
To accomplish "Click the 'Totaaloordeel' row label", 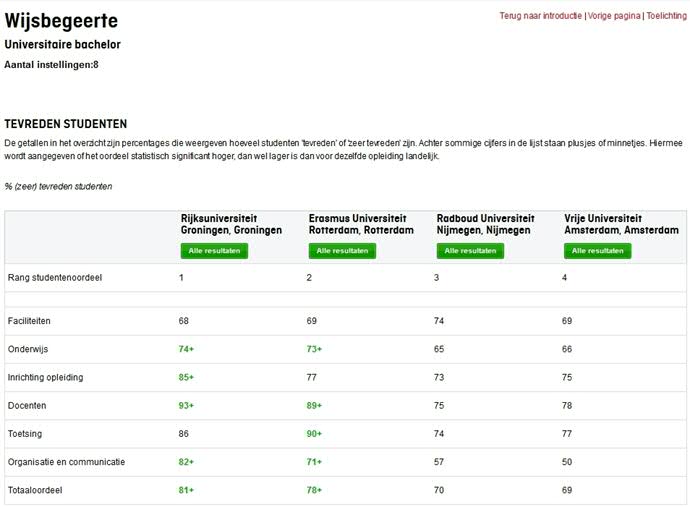I will coord(35,490).
